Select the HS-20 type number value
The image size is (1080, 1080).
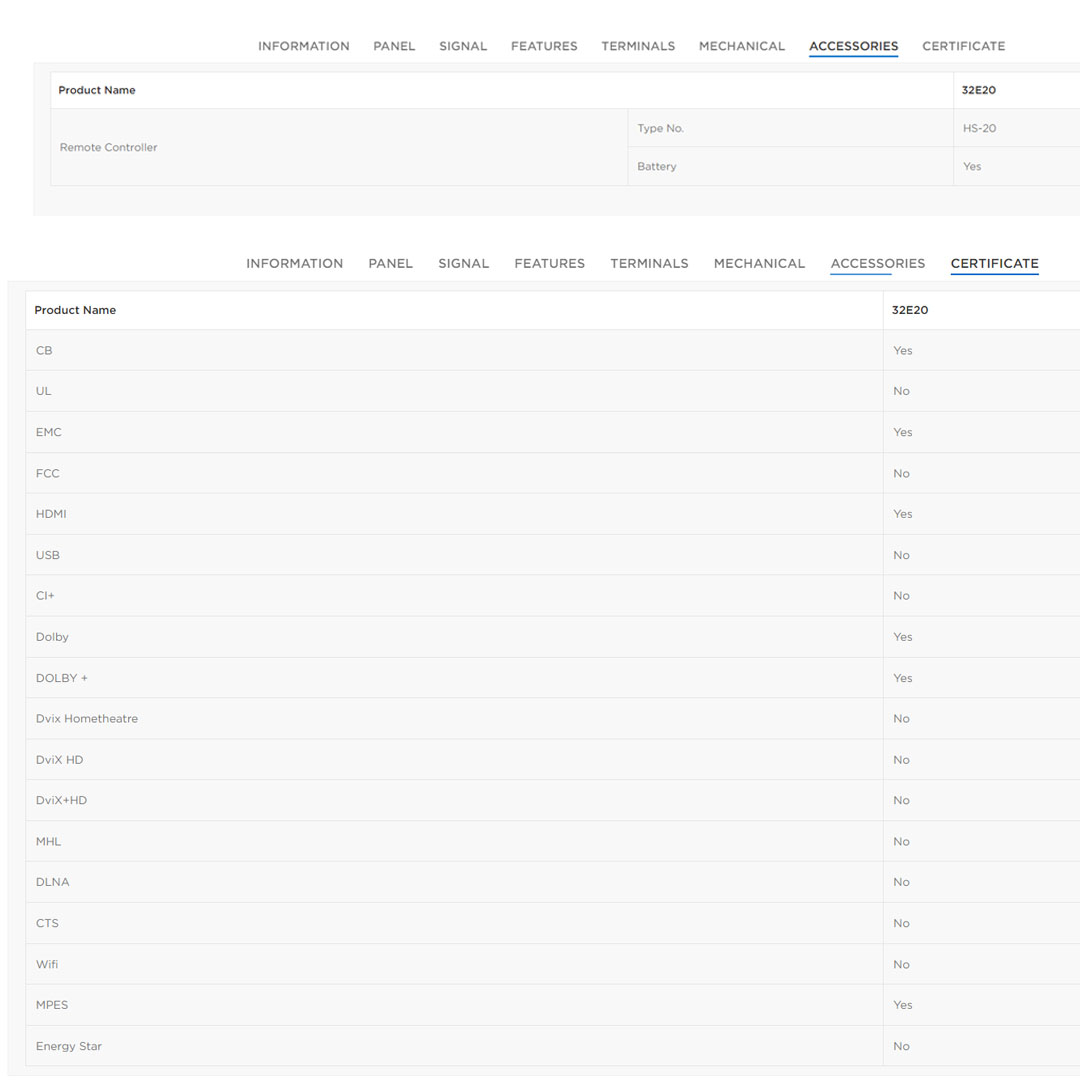tap(979, 128)
